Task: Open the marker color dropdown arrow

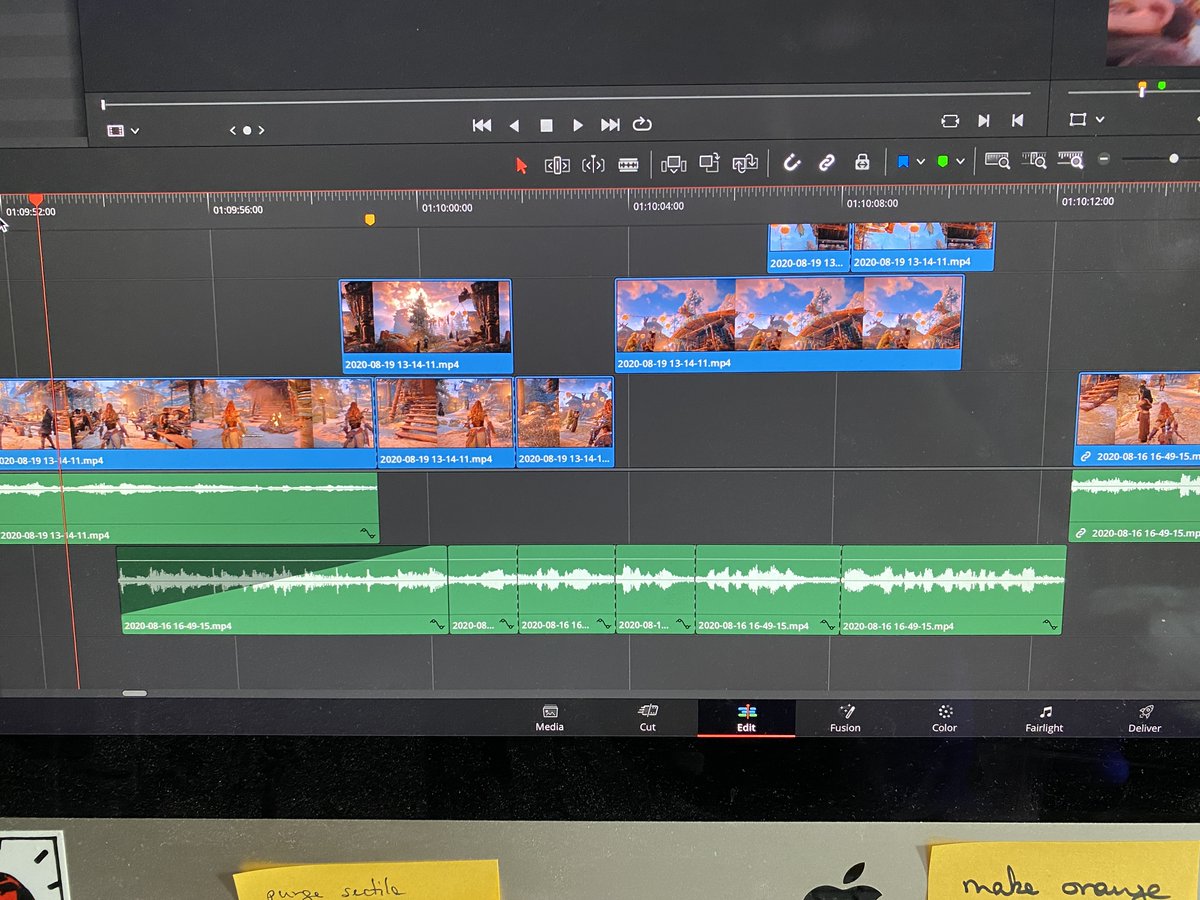Action: [x=960, y=161]
